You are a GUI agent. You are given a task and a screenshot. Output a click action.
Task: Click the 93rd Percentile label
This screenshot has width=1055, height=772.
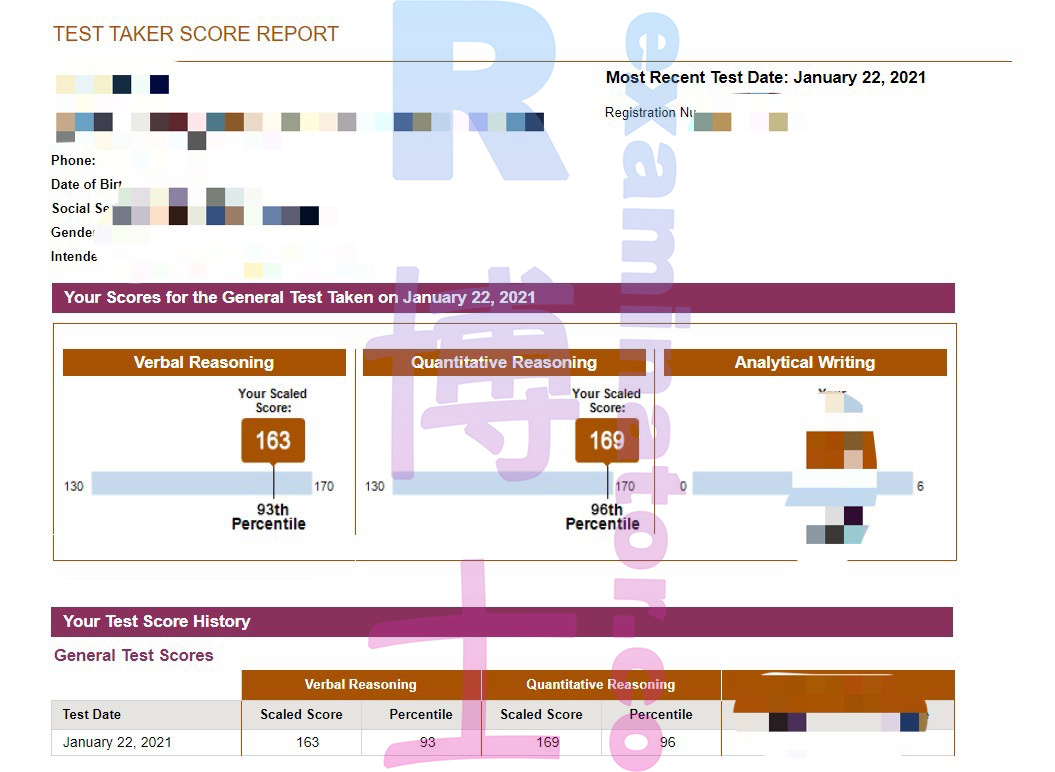pos(269,517)
